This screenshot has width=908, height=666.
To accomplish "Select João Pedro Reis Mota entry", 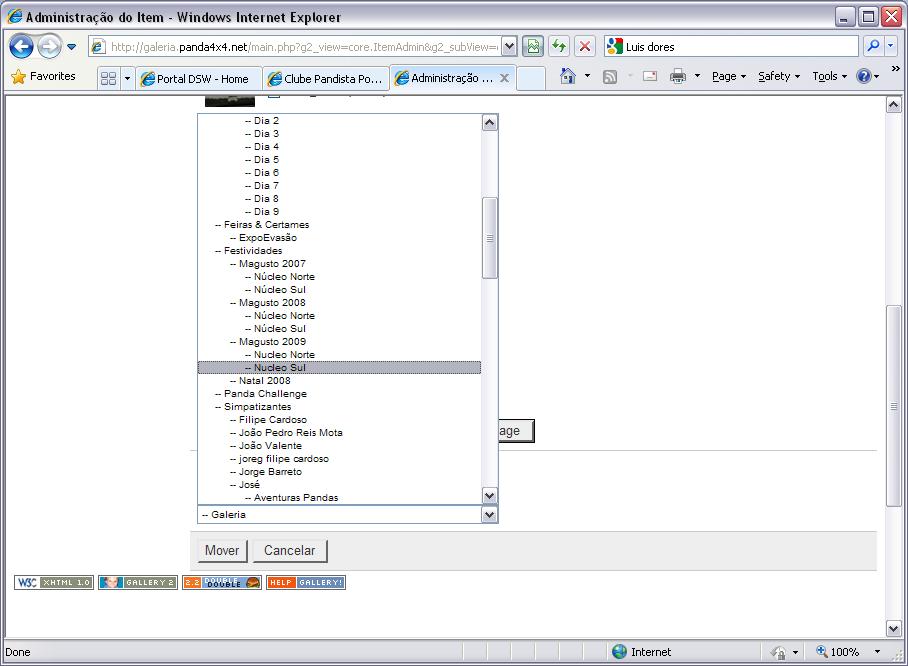I will pyautogui.click(x=339, y=432).
